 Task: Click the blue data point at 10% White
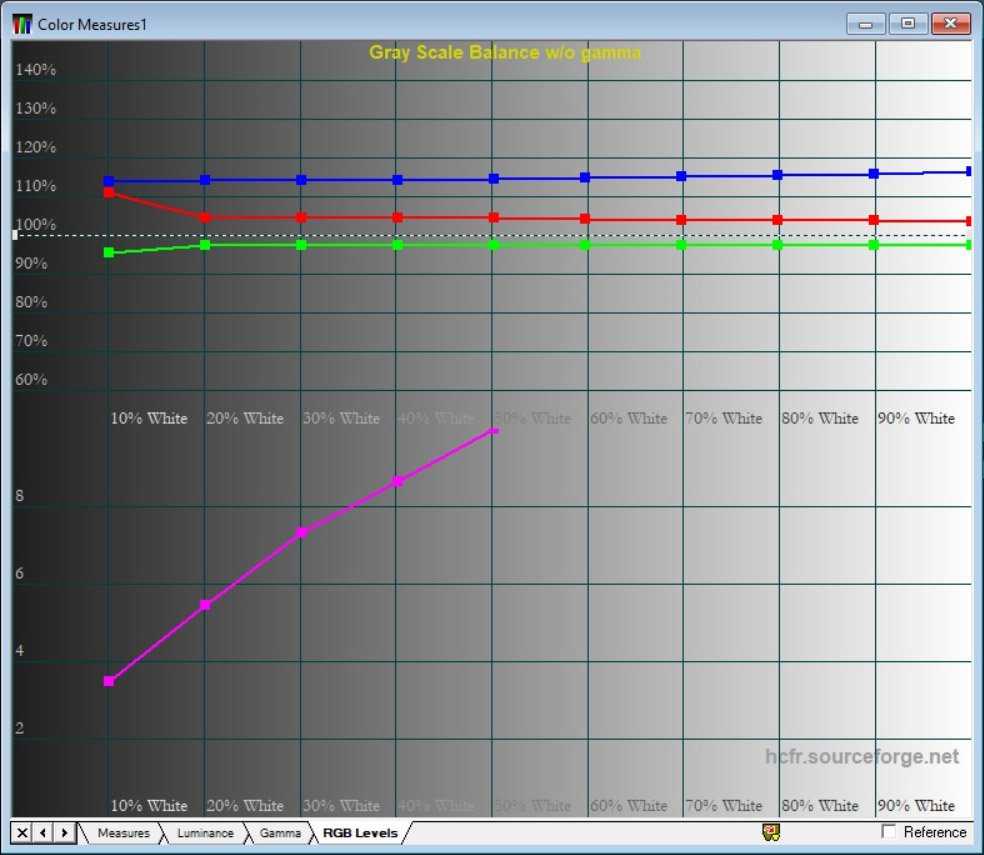109,181
